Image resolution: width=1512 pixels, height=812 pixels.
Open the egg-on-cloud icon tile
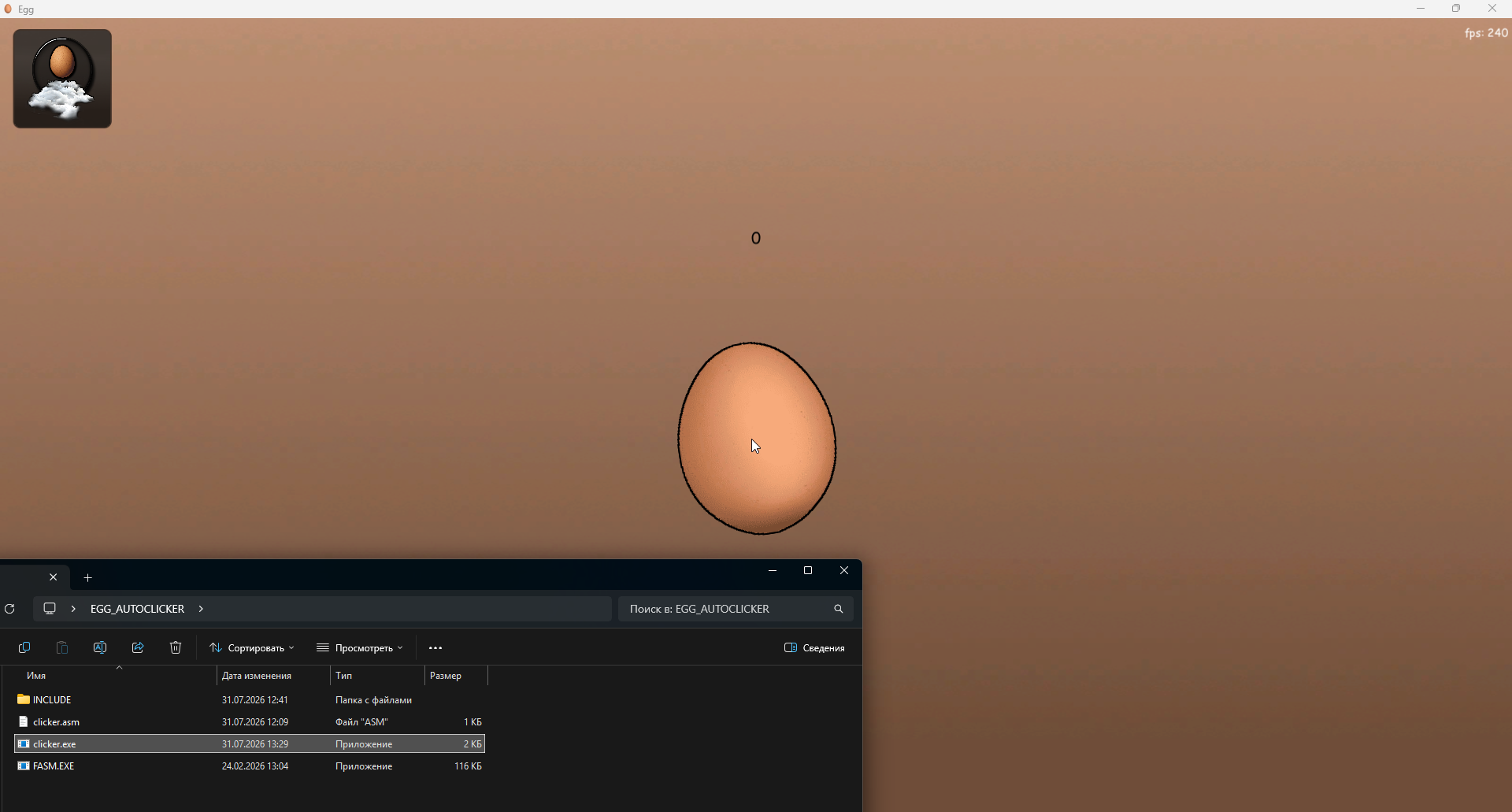pyautogui.click(x=62, y=79)
